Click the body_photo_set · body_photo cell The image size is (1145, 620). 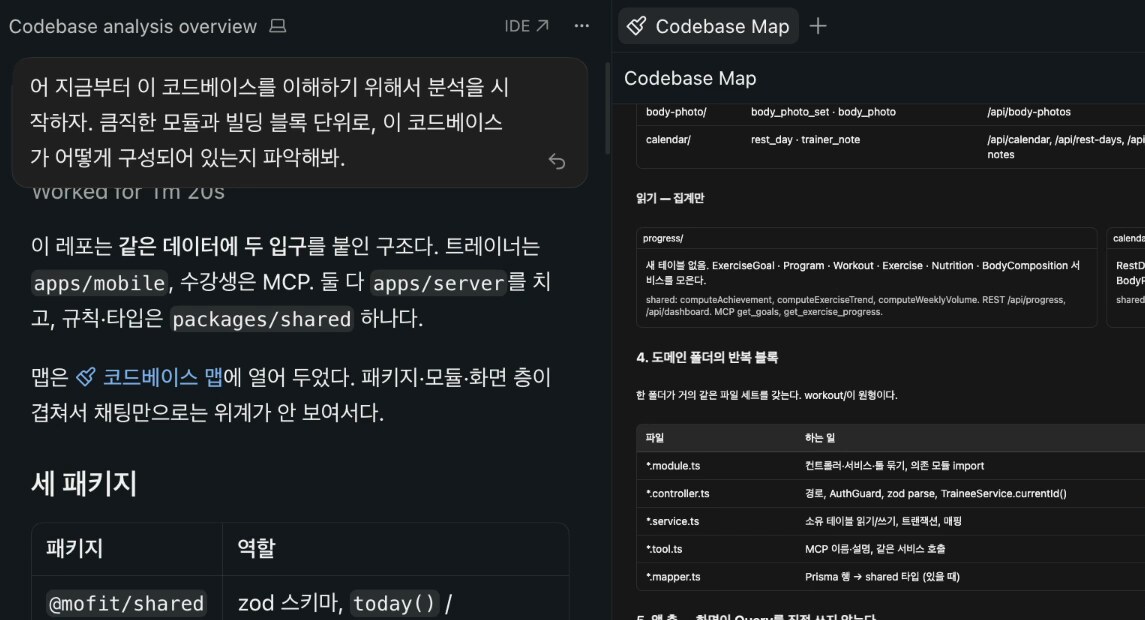[x=823, y=112]
